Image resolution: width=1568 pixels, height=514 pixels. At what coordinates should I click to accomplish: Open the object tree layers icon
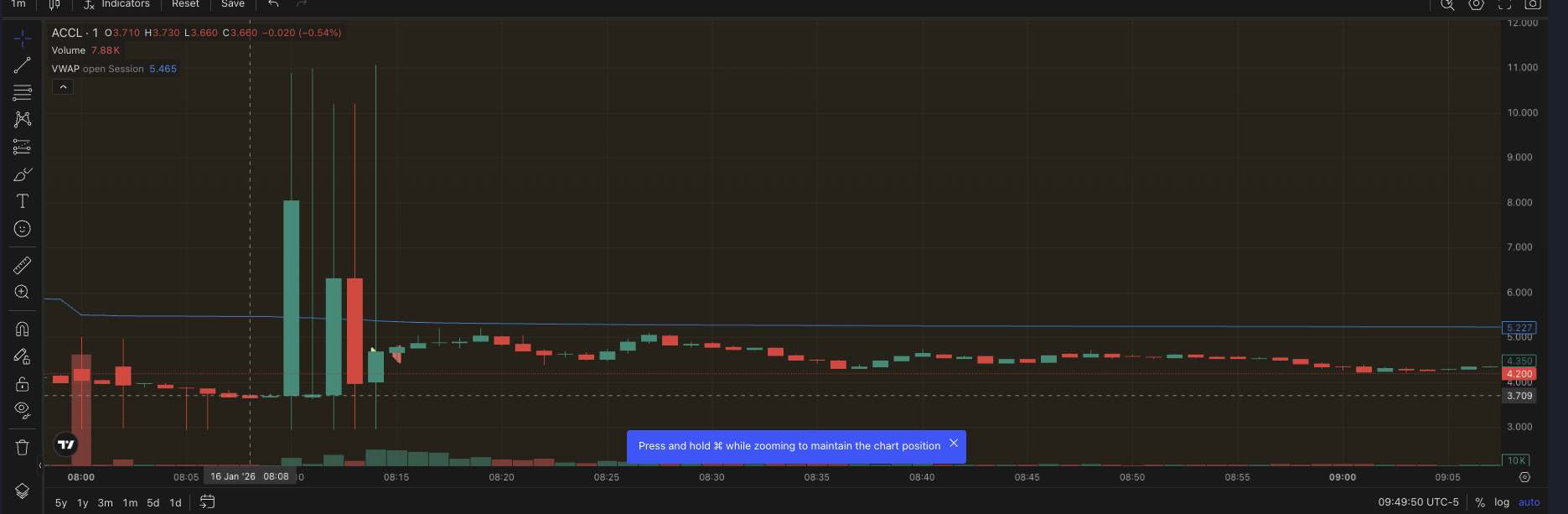[23, 491]
